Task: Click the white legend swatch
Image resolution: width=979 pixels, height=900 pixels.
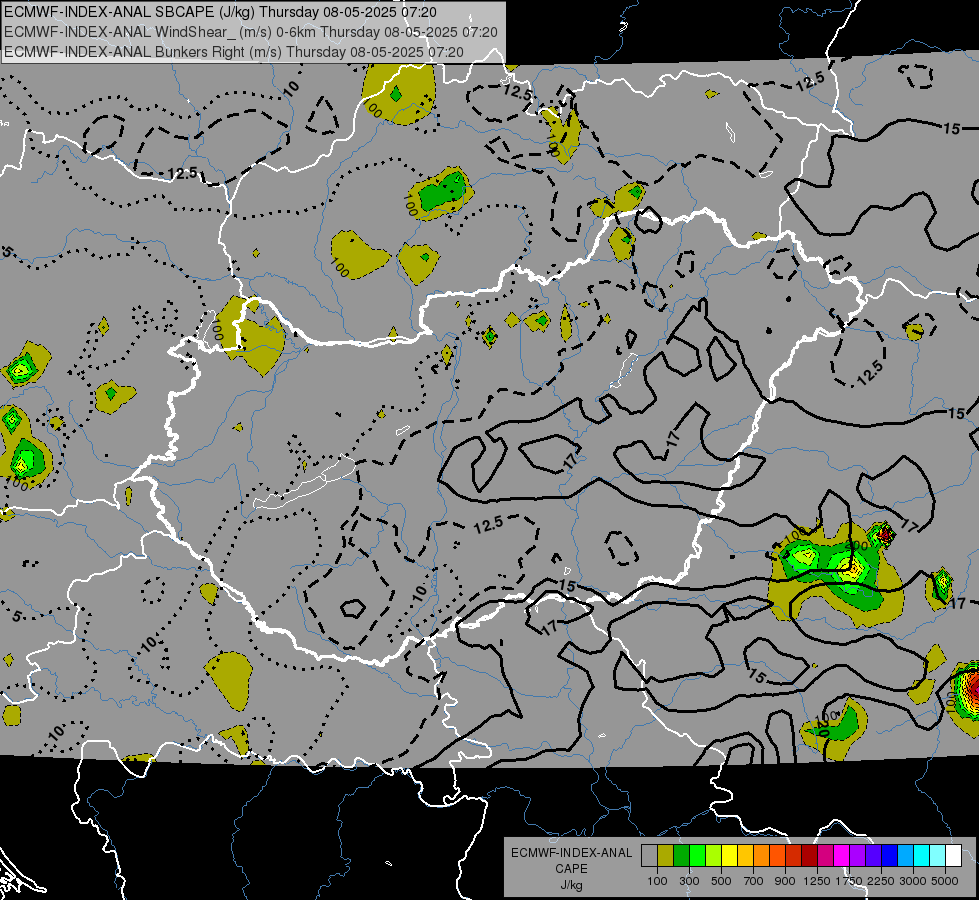Action: [954, 856]
